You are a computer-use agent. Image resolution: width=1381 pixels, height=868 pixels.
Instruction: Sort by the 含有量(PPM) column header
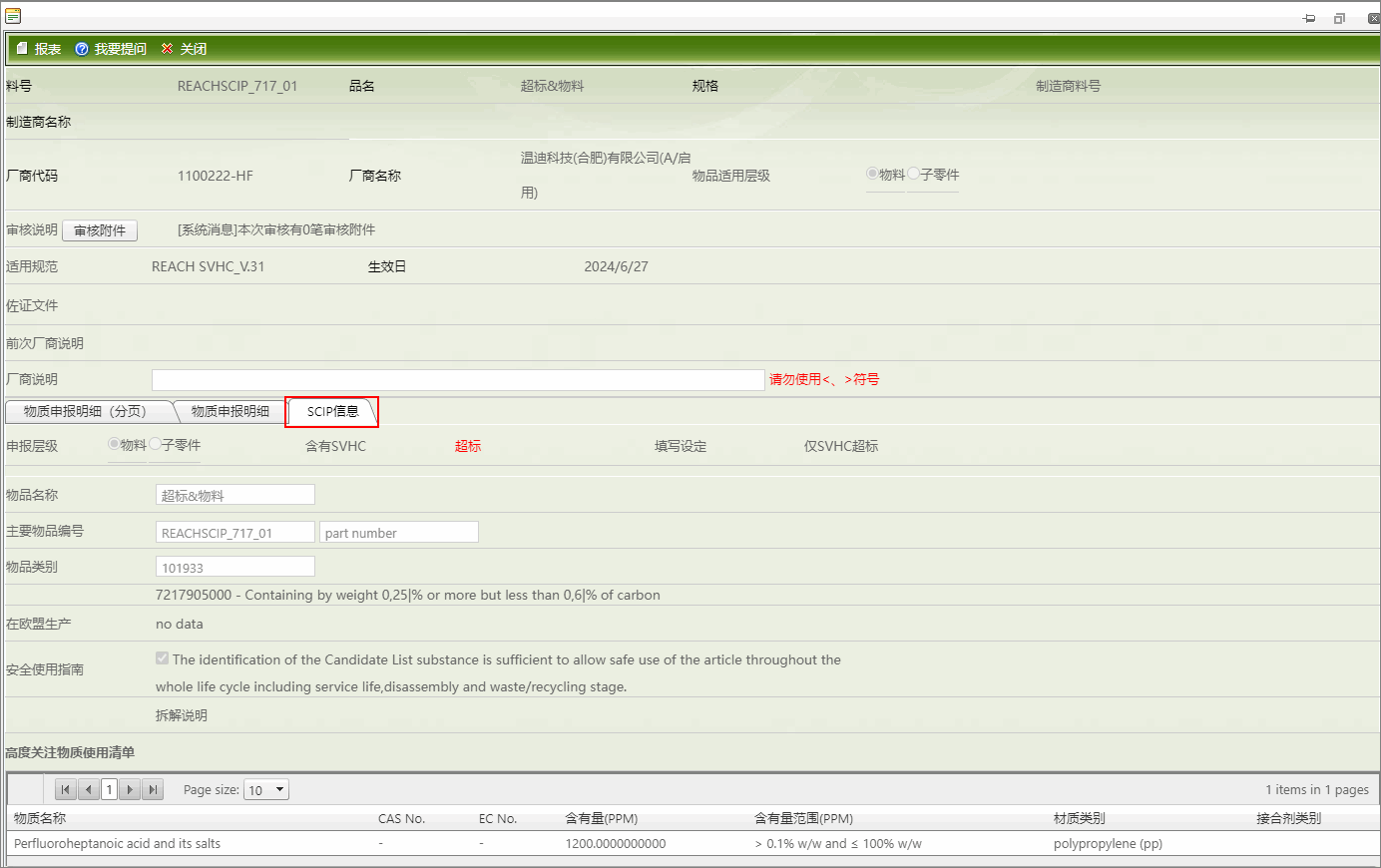pos(602,818)
